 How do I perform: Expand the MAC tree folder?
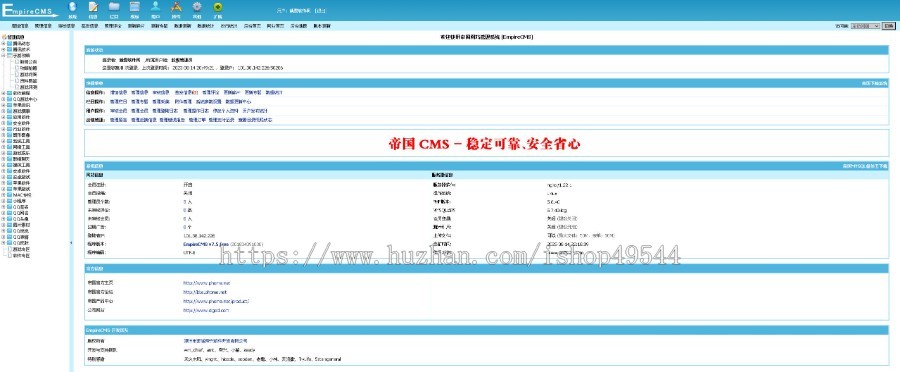coord(3,195)
